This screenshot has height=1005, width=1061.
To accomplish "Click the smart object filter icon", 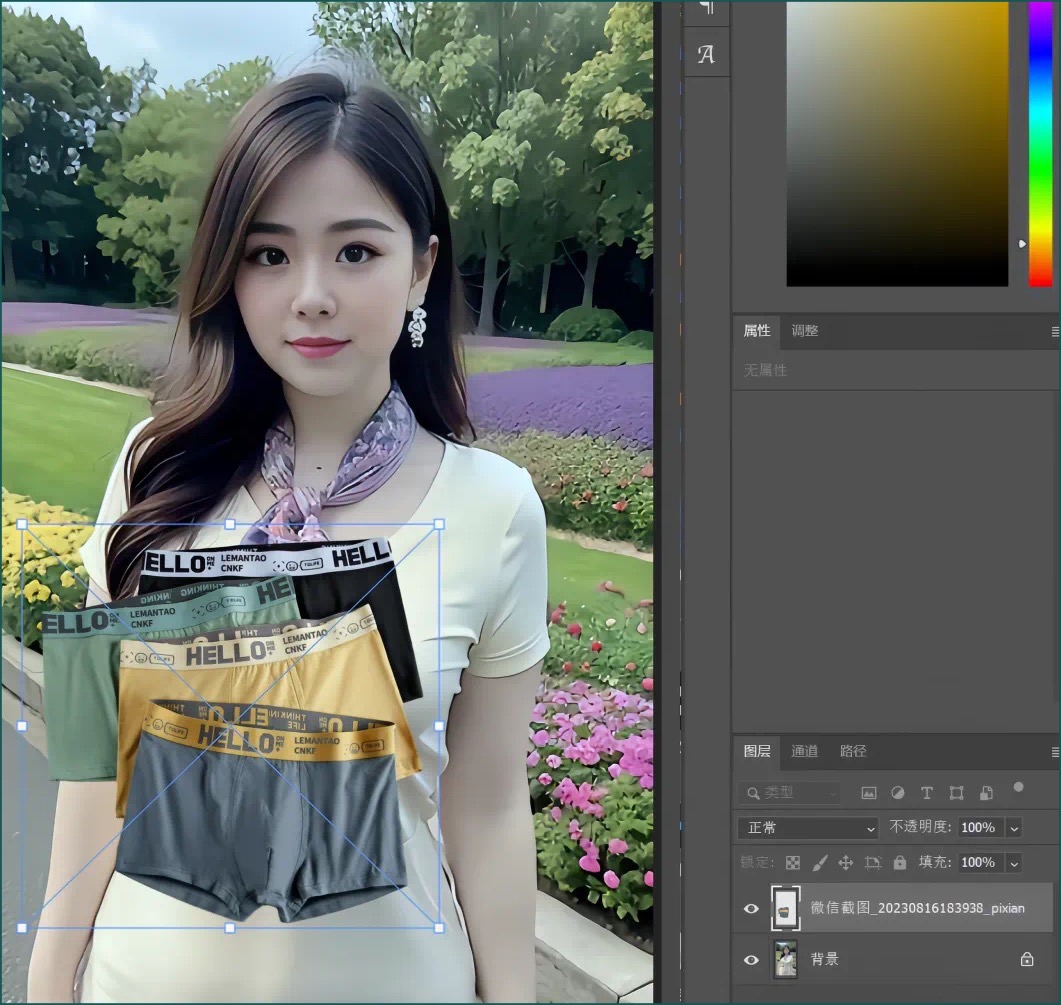I will (986, 793).
